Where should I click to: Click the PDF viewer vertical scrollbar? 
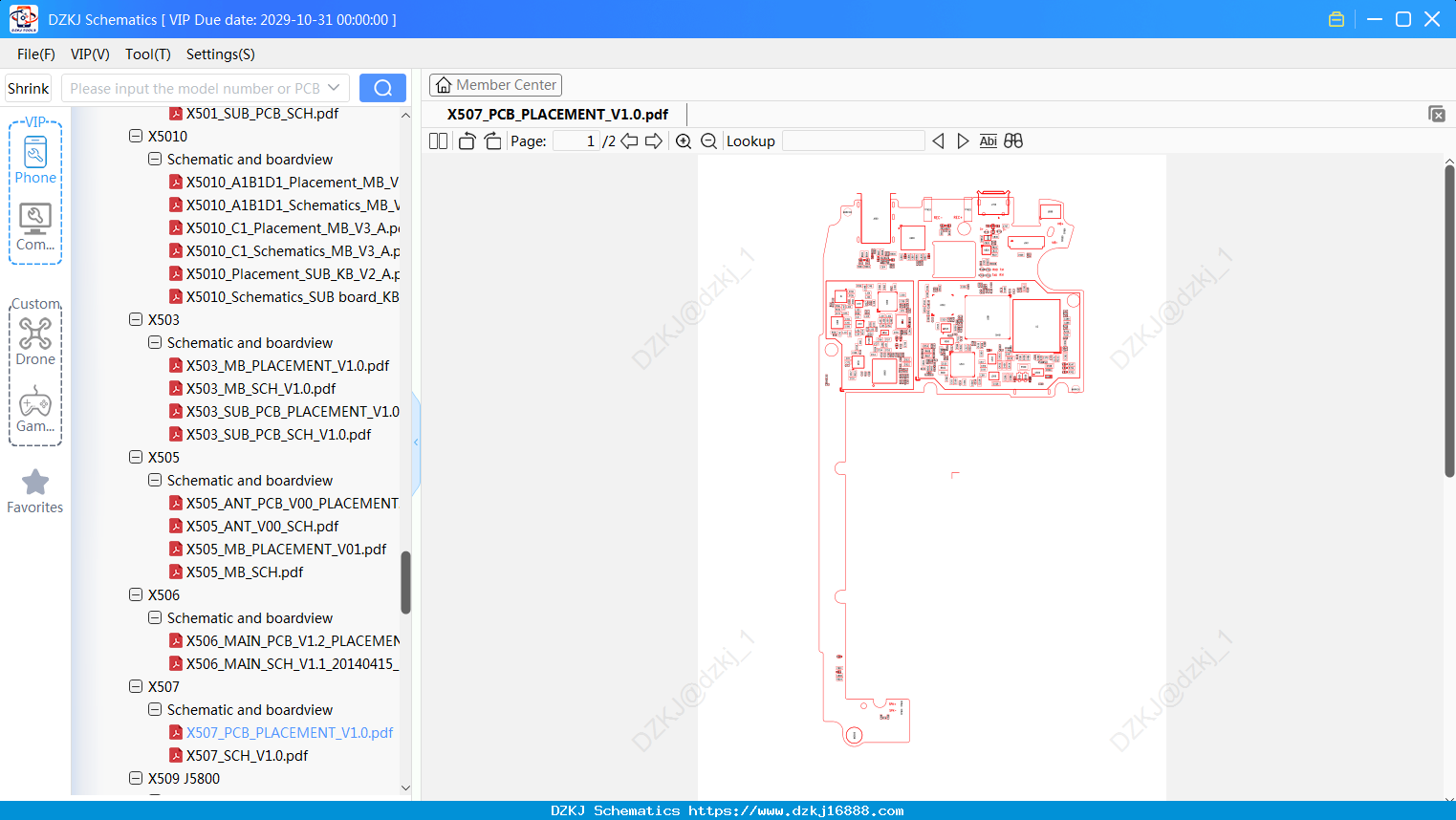tap(1449, 320)
